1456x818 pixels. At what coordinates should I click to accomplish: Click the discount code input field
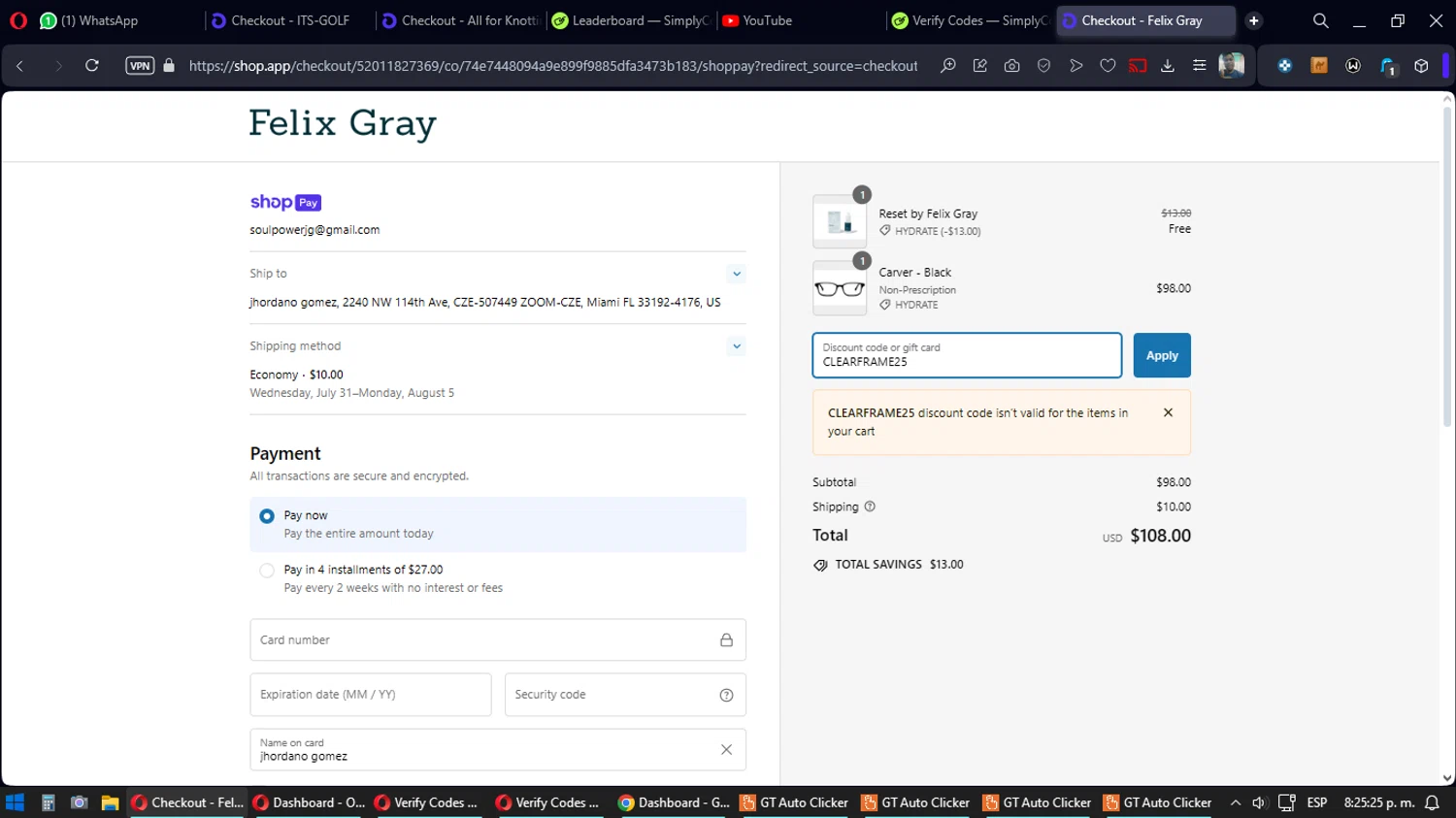coord(967,355)
